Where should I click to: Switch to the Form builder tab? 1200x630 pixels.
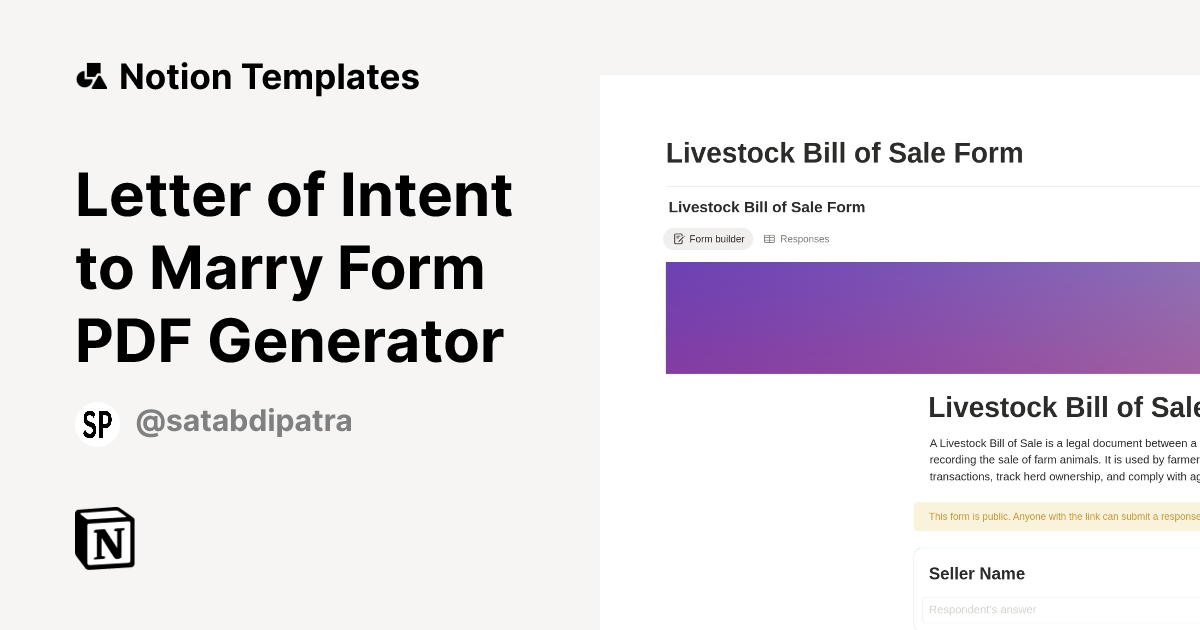coord(708,239)
